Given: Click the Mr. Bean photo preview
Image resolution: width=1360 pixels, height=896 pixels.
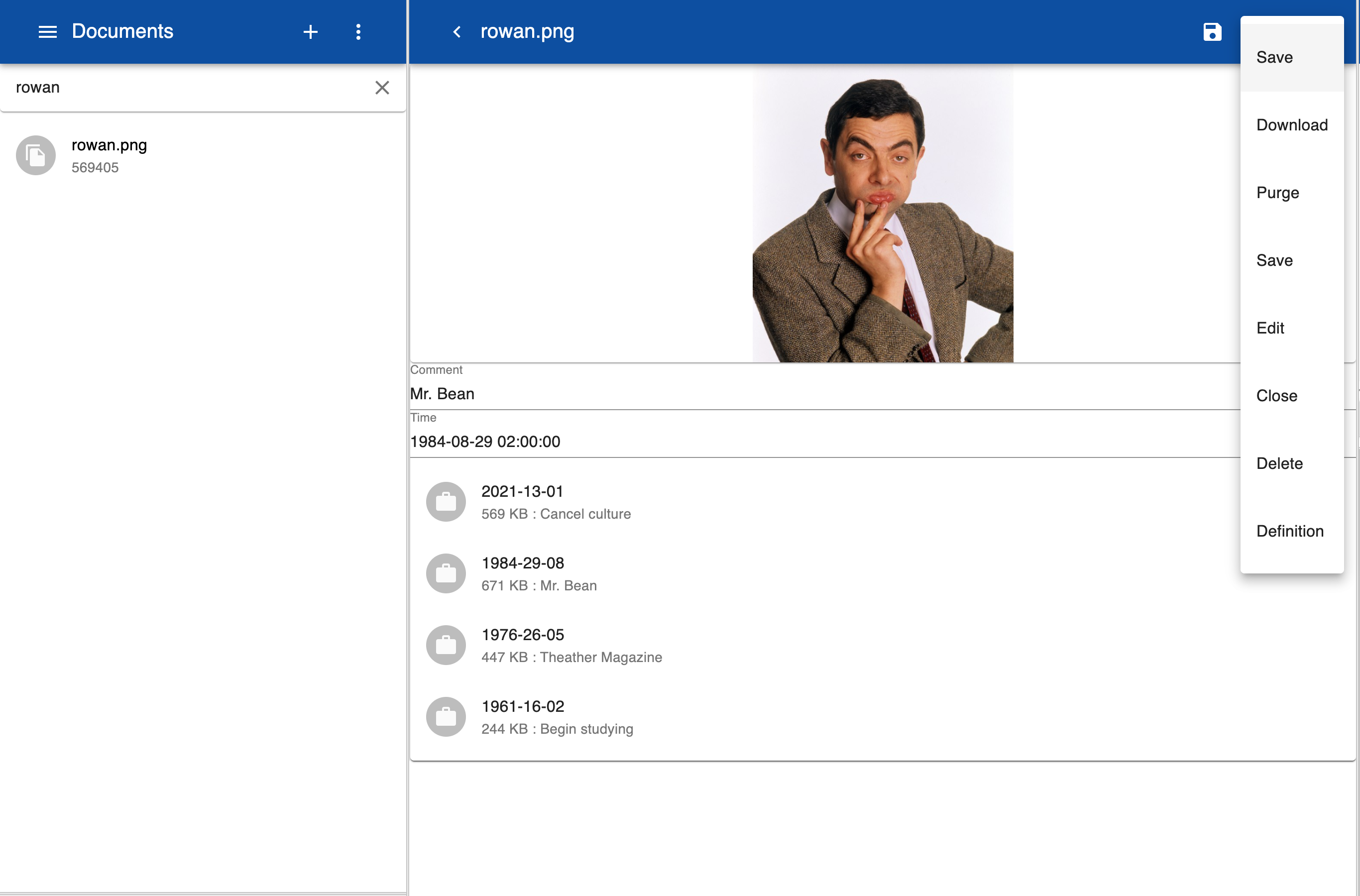Looking at the screenshot, I should 883,214.
